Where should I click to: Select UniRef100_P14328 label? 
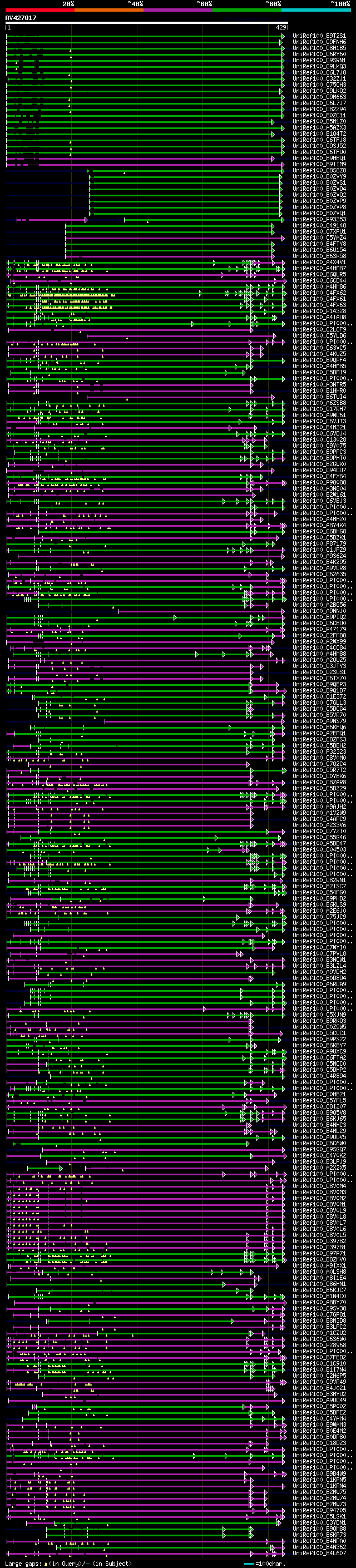point(319,311)
